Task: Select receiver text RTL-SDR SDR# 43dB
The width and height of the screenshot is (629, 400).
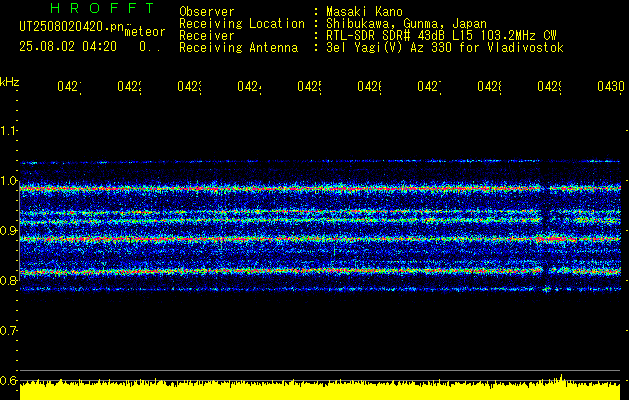Action: point(387,36)
